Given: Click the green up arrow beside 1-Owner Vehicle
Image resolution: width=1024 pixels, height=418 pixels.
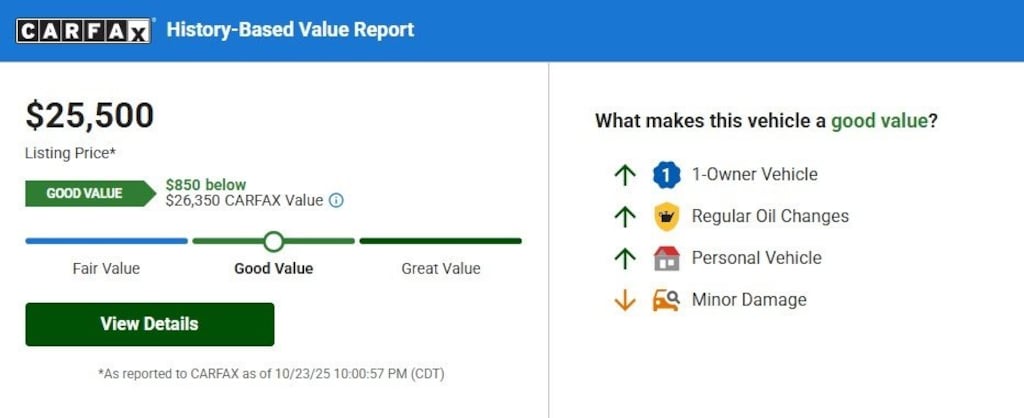Looking at the screenshot, I should 625,175.
